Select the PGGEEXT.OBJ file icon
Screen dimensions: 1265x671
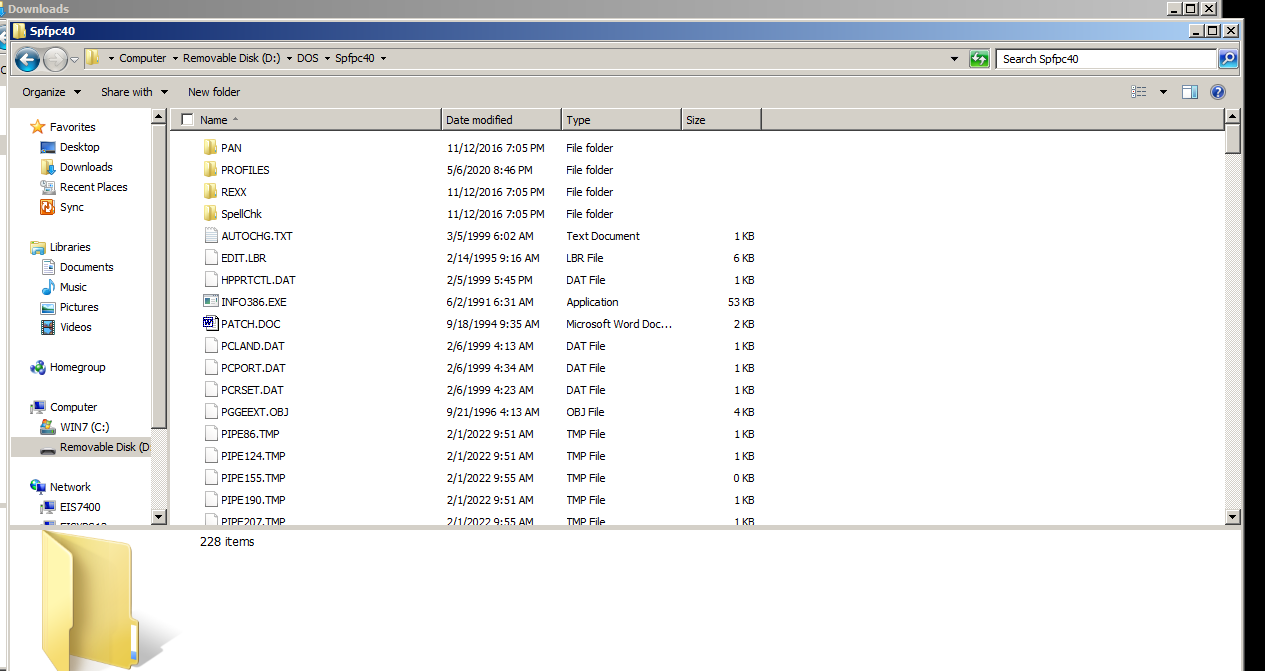click(210, 412)
